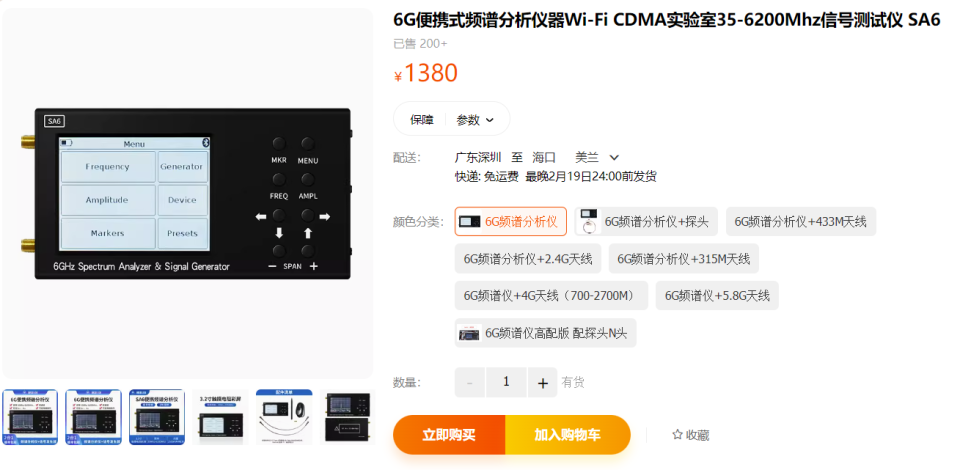The image size is (960, 470).
Task: Select the 6G频谱仪+5.8G天线 option
Action: 717,296
